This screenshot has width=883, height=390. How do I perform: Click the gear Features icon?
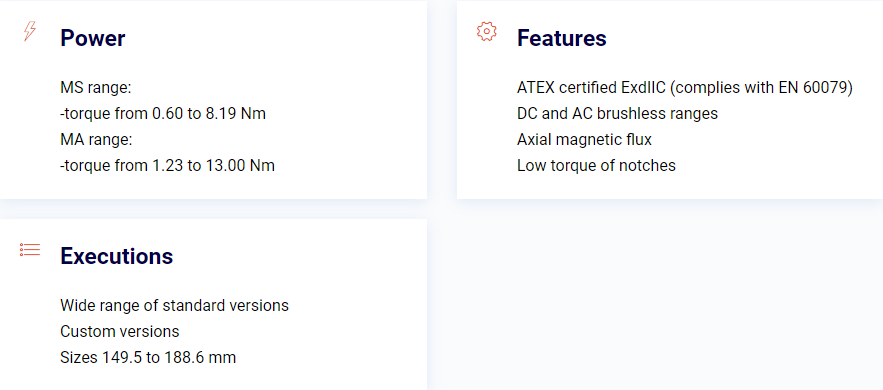487,32
